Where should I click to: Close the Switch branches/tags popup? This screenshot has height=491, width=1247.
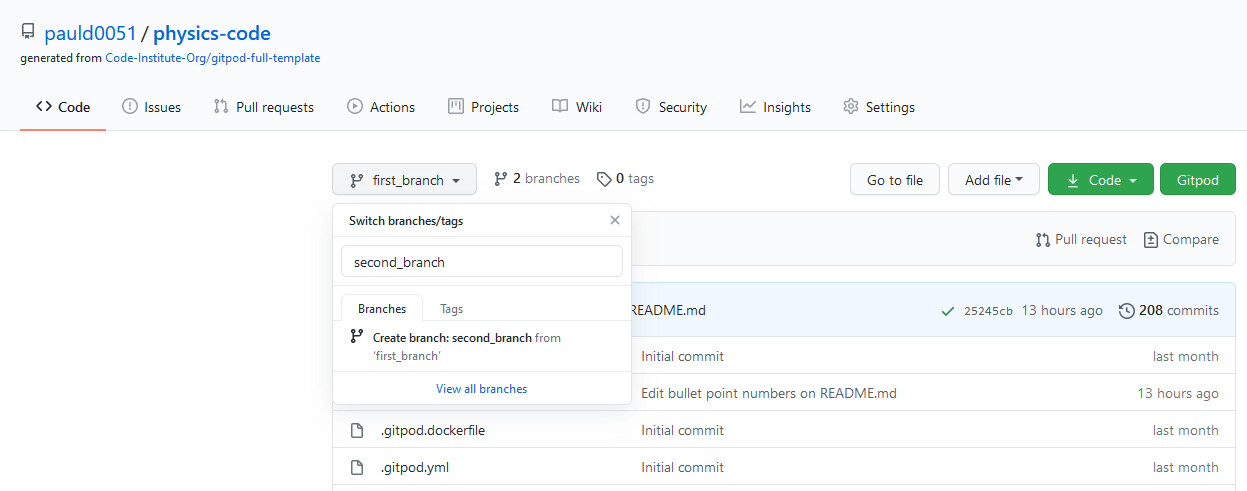[x=615, y=221]
